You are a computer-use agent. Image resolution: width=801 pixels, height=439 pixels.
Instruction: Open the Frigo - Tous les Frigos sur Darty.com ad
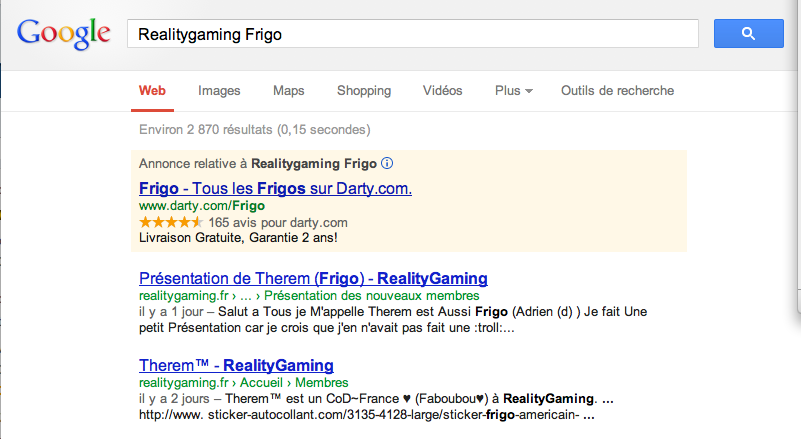(275, 189)
